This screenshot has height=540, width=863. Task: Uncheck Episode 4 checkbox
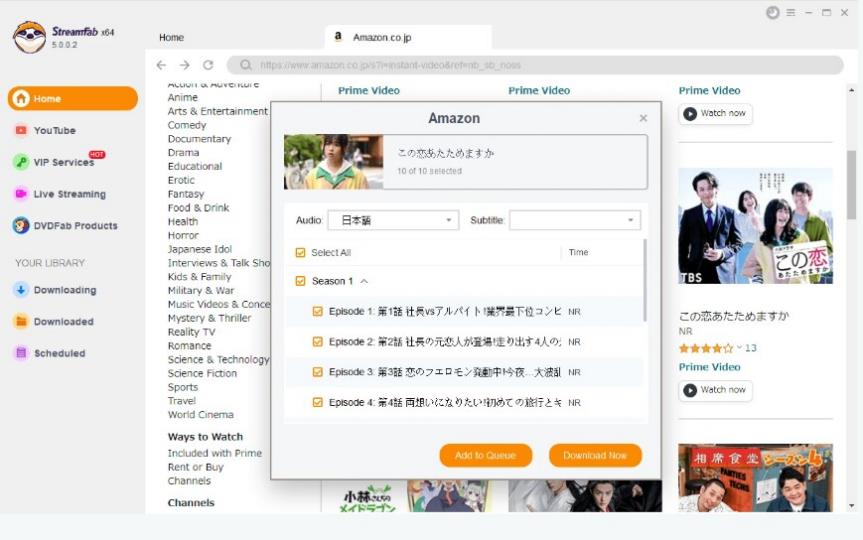pyautogui.click(x=318, y=402)
